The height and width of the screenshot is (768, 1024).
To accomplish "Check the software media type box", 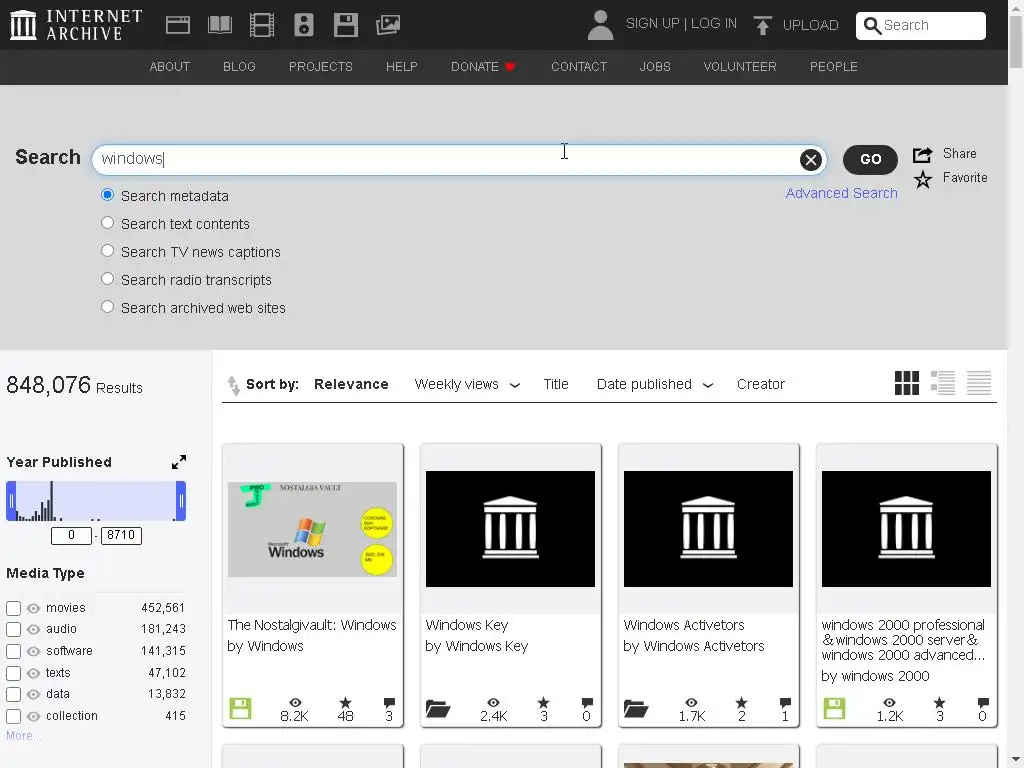I will point(13,651).
